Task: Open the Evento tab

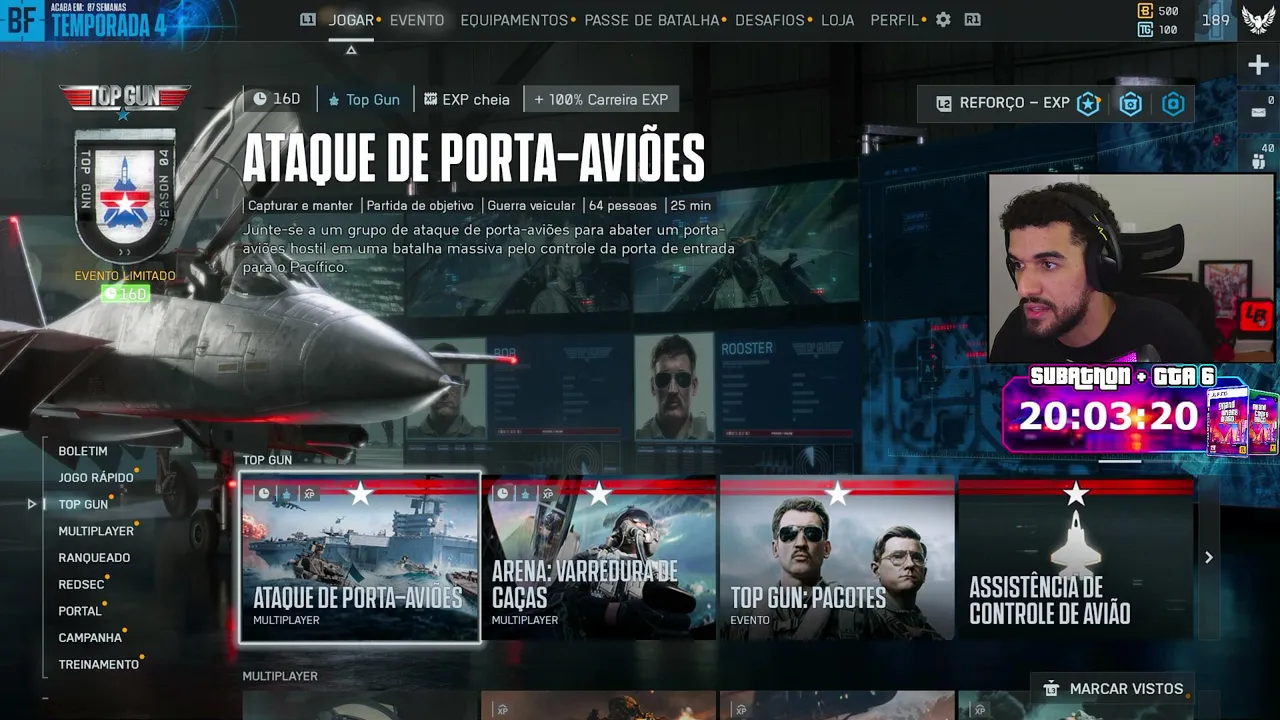Action: pyautogui.click(x=417, y=20)
